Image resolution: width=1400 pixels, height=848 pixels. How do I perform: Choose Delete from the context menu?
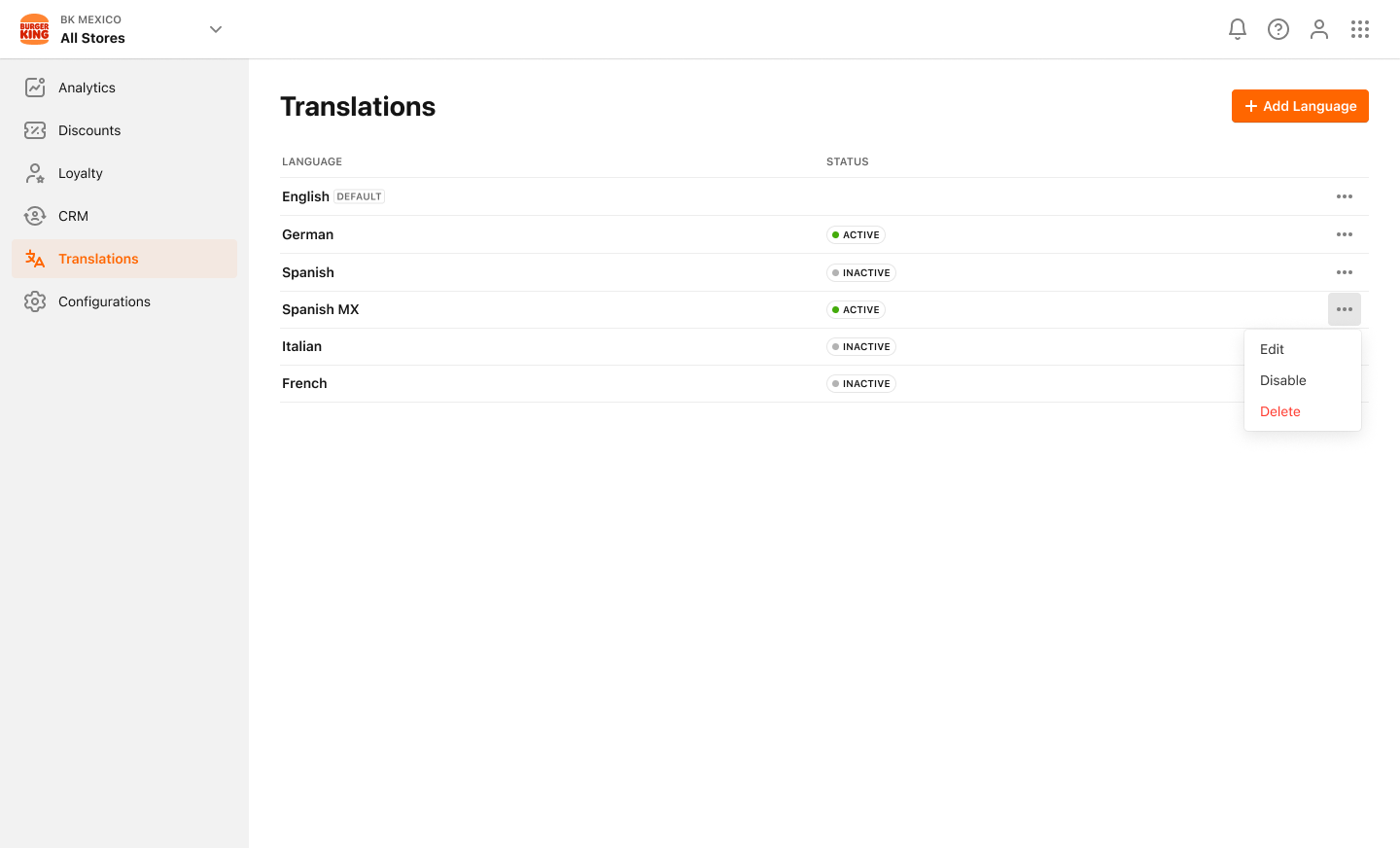(x=1303, y=411)
